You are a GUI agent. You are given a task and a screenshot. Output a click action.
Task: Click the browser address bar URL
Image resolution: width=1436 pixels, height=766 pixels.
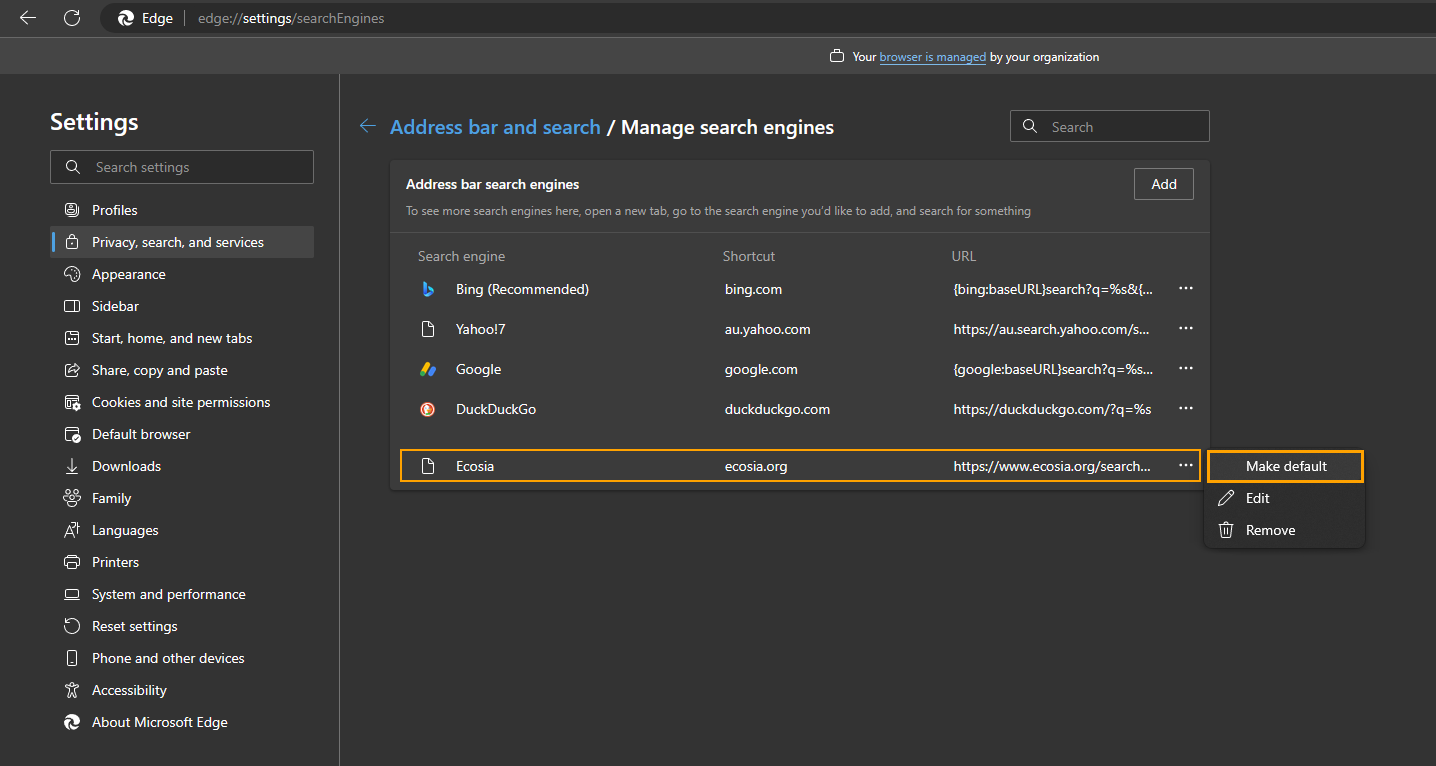pyautogui.click(x=291, y=18)
